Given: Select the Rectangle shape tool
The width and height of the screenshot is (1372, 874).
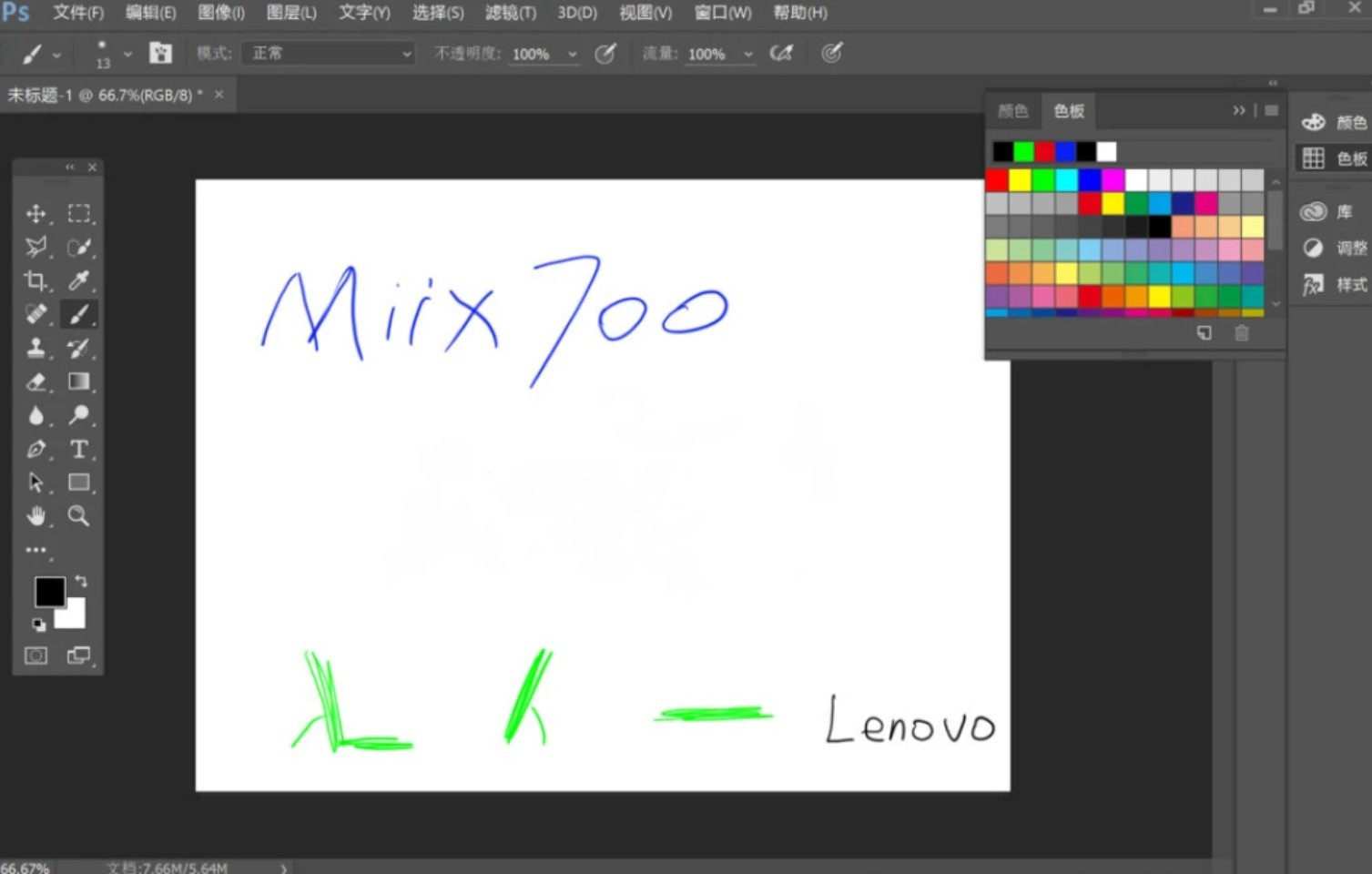Looking at the screenshot, I should tap(79, 483).
